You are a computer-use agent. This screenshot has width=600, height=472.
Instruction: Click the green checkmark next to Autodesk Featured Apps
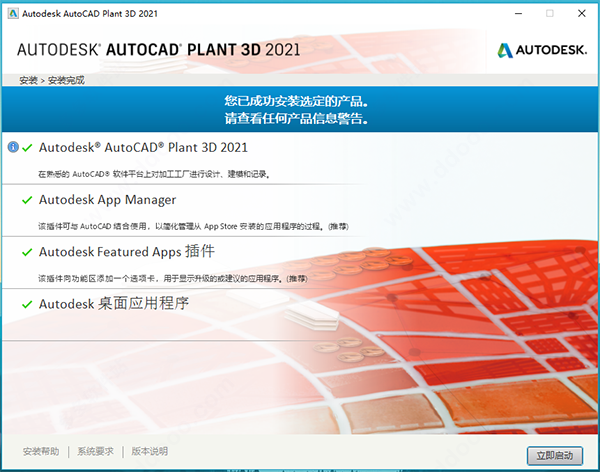click(x=27, y=252)
